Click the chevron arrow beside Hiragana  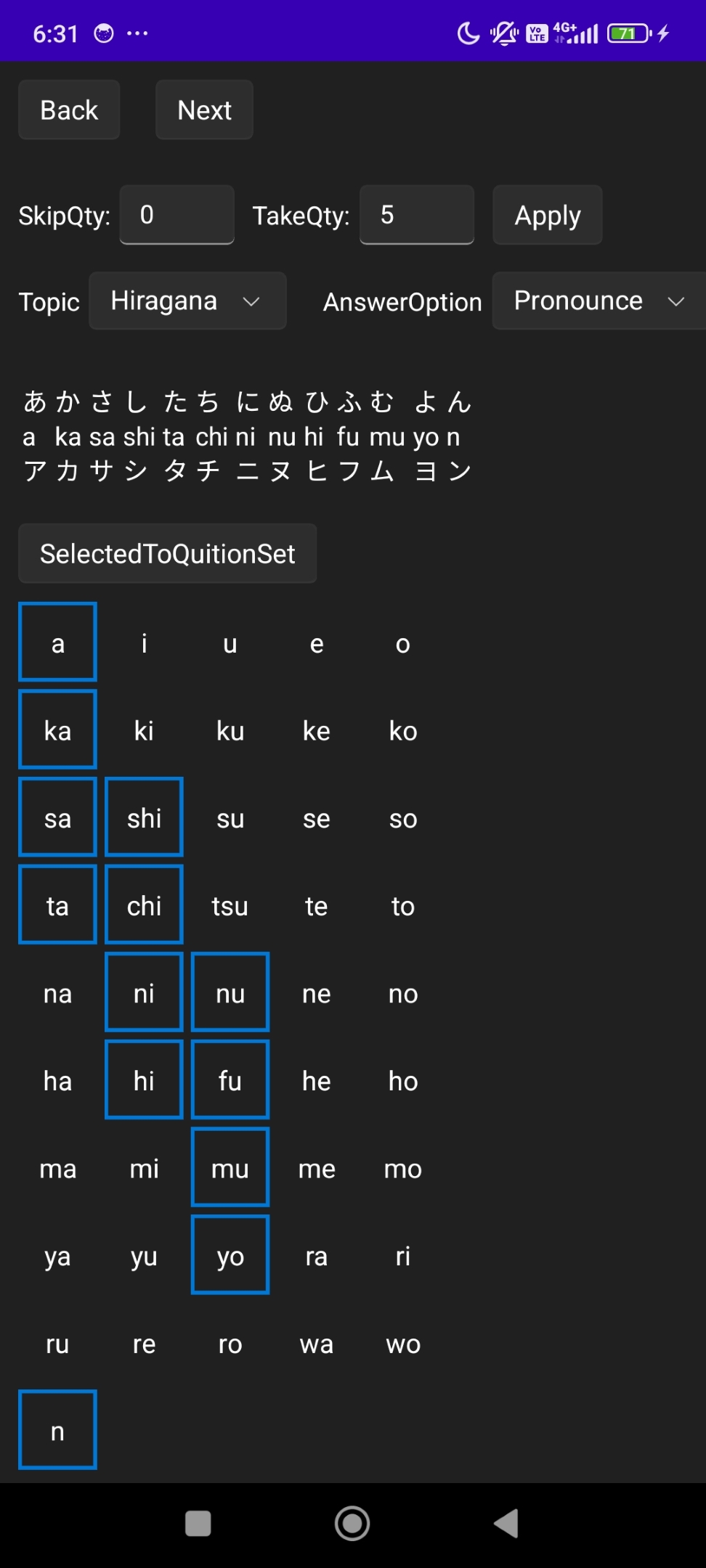(x=251, y=301)
